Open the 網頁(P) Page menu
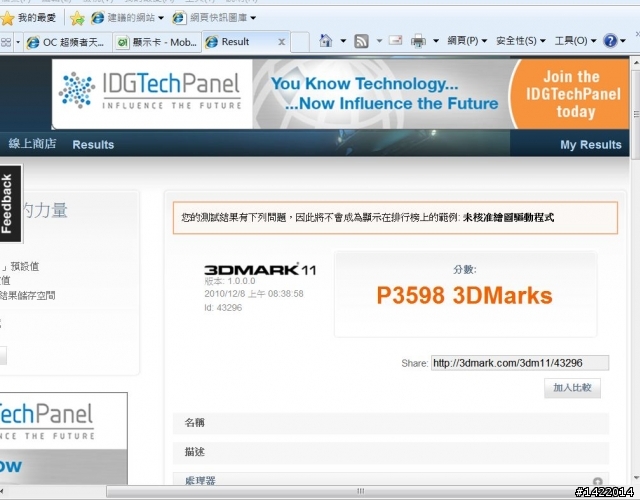Image resolution: width=640 pixels, height=500 pixels. (x=467, y=41)
